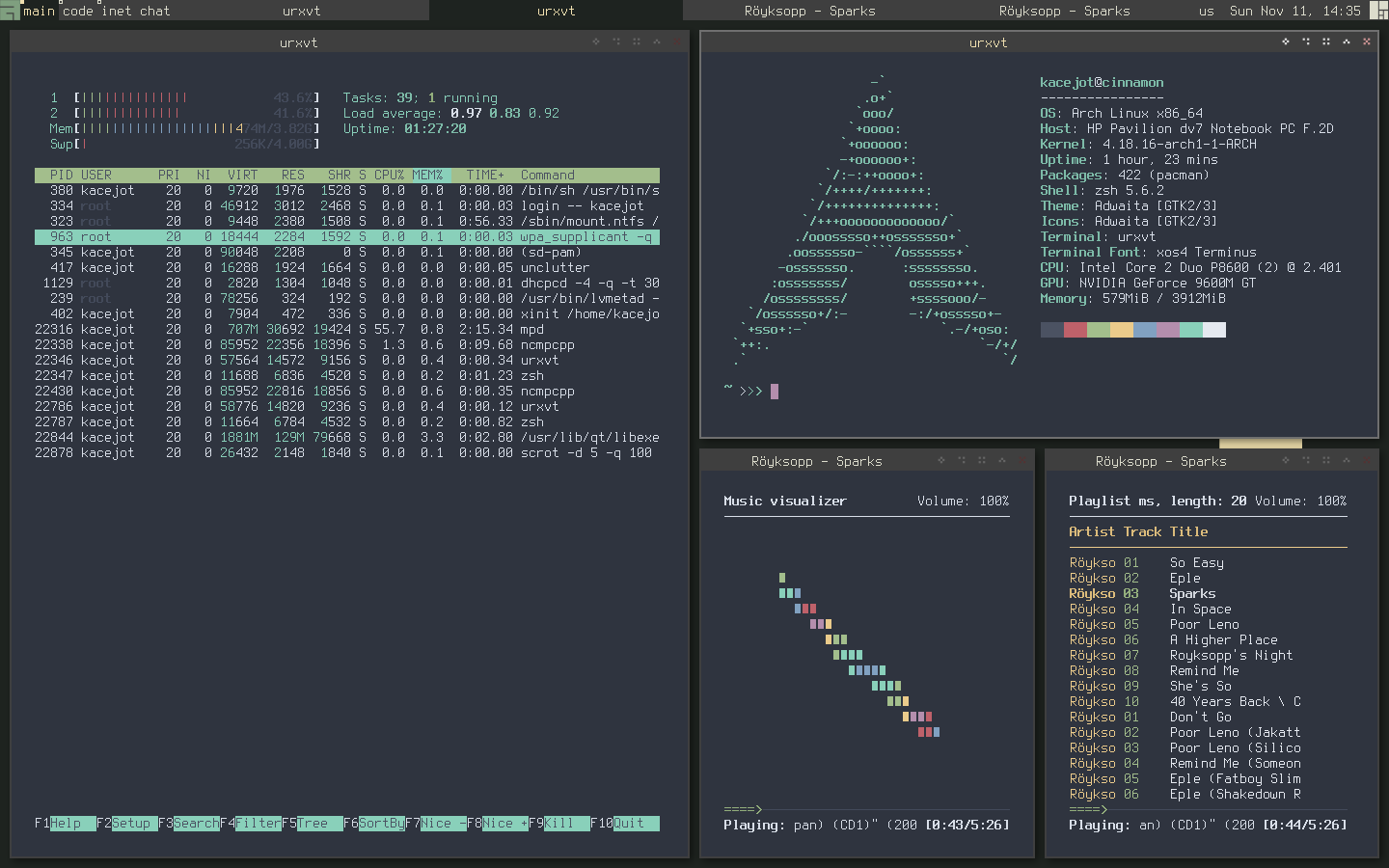Click F6 SortBy in the htop footer
Image resolution: width=1389 pixels, height=868 pixels.
tap(374, 823)
